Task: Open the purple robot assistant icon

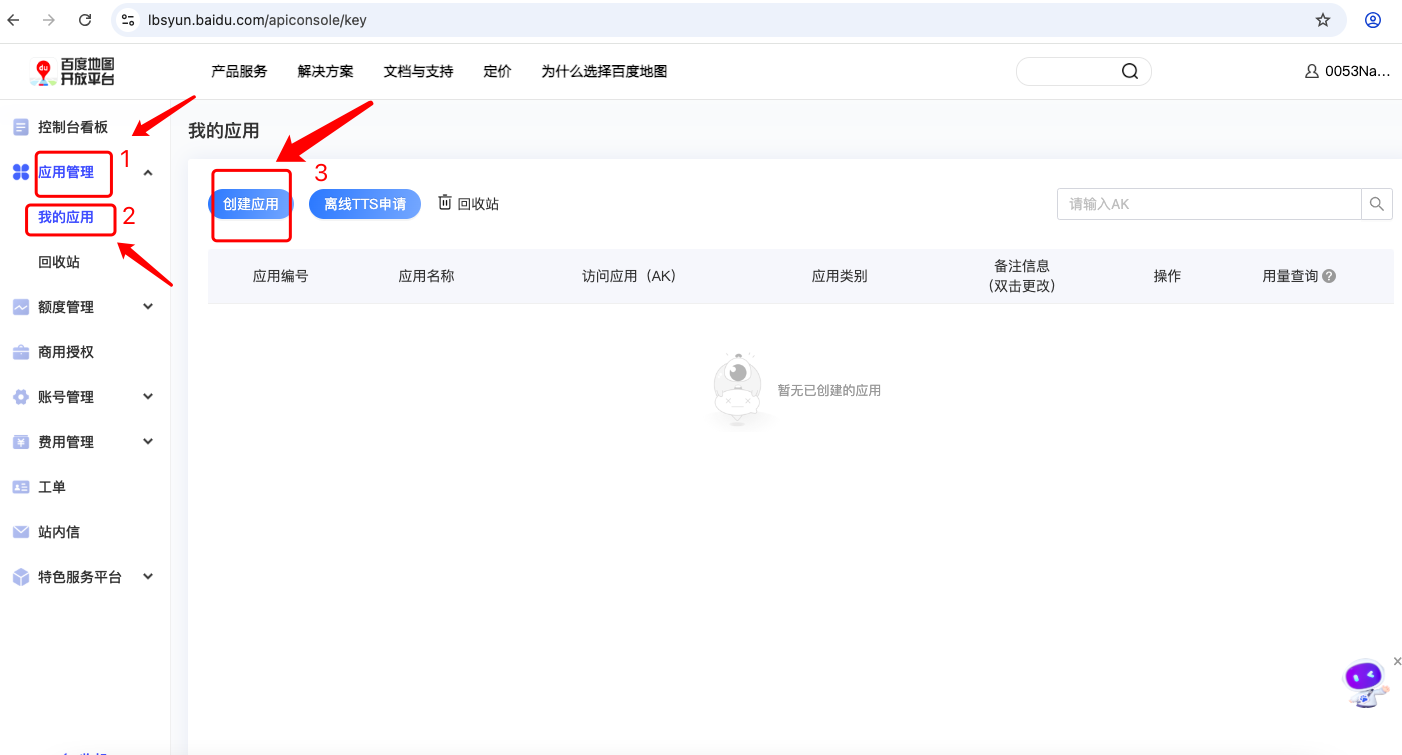Action: (1365, 684)
